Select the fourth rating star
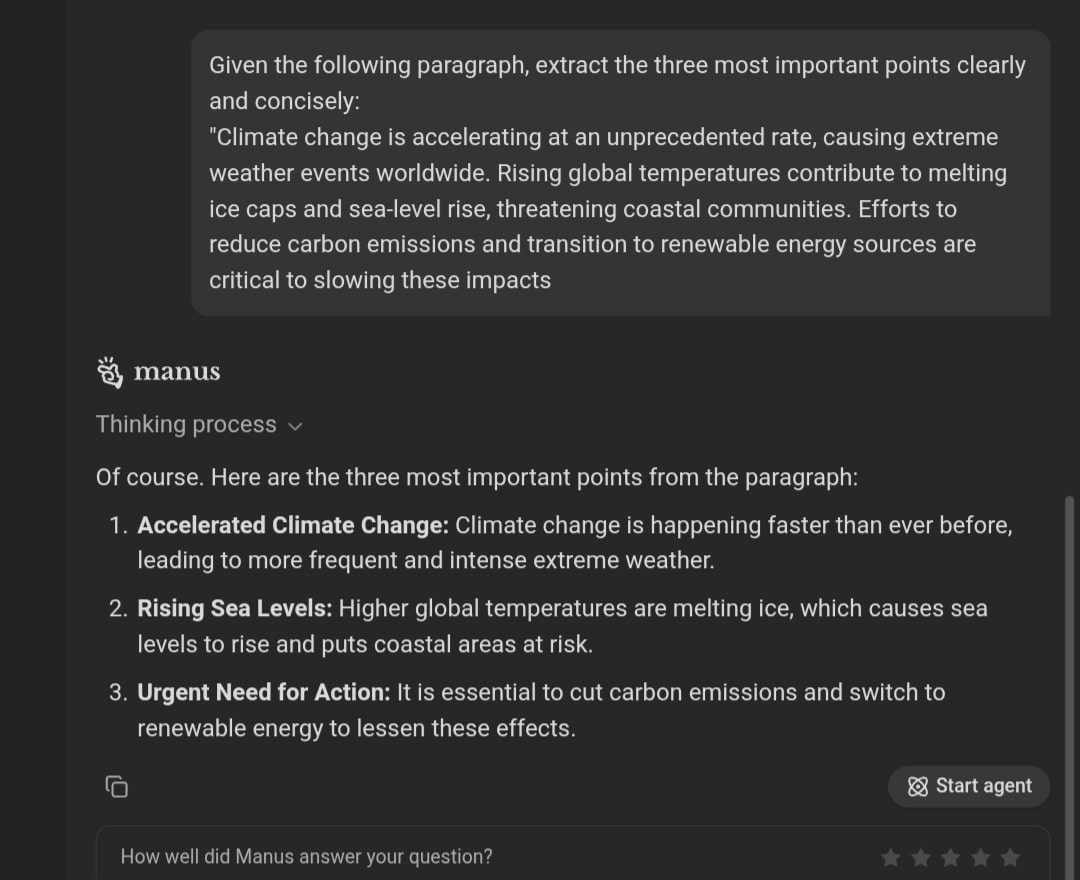Image resolution: width=1080 pixels, height=880 pixels. (x=980, y=857)
